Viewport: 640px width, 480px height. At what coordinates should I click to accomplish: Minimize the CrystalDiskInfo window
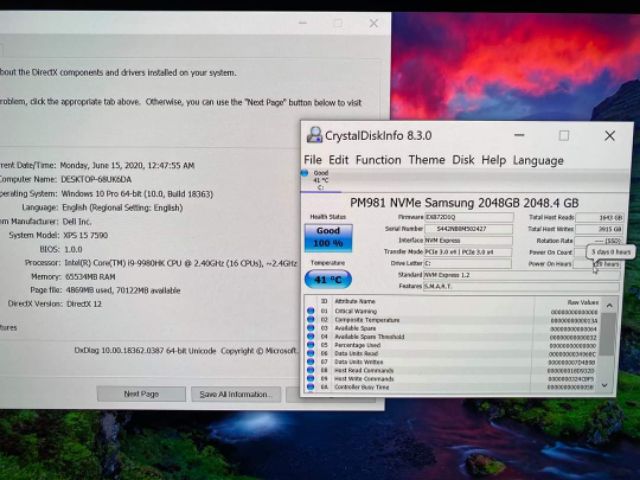click(x=519, y=135)
